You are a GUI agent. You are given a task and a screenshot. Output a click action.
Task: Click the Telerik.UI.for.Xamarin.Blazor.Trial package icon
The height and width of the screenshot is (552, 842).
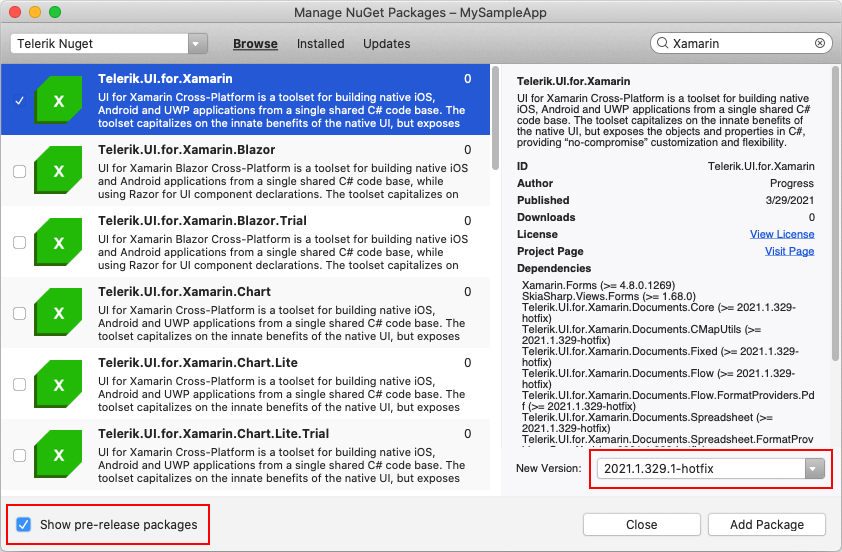pos(59,242)
